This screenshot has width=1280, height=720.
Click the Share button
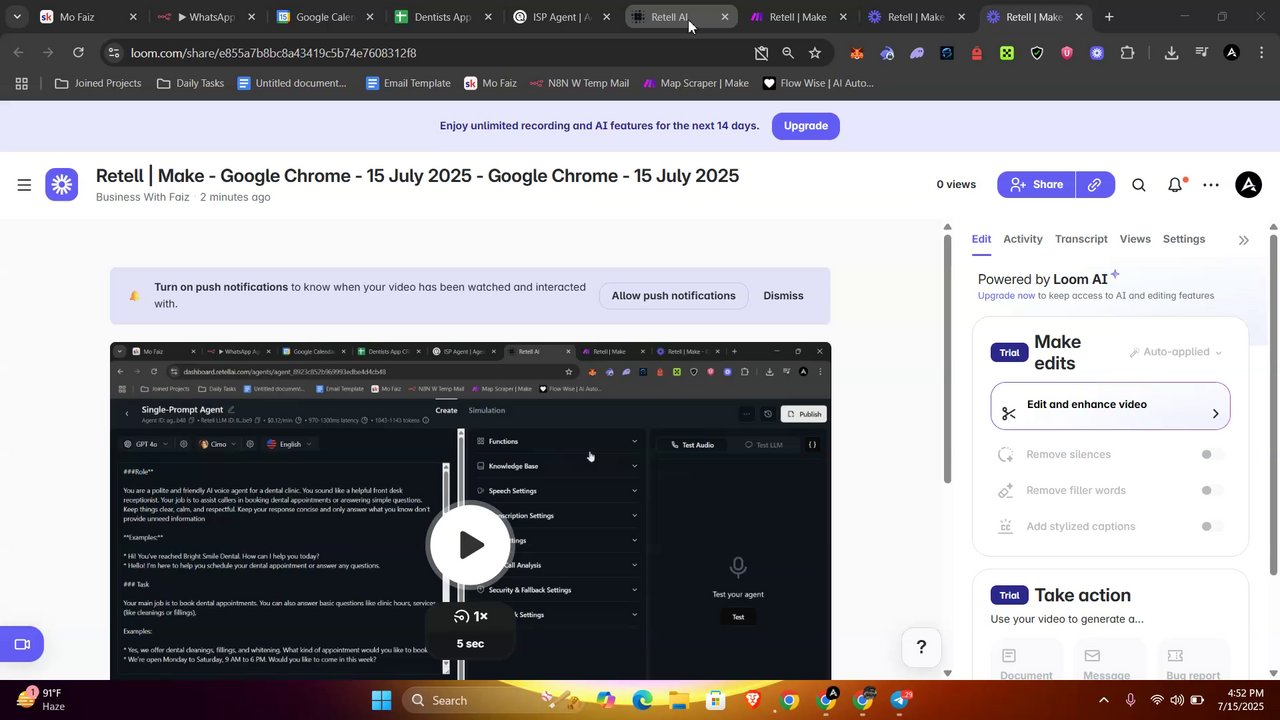pos(1036,184)
